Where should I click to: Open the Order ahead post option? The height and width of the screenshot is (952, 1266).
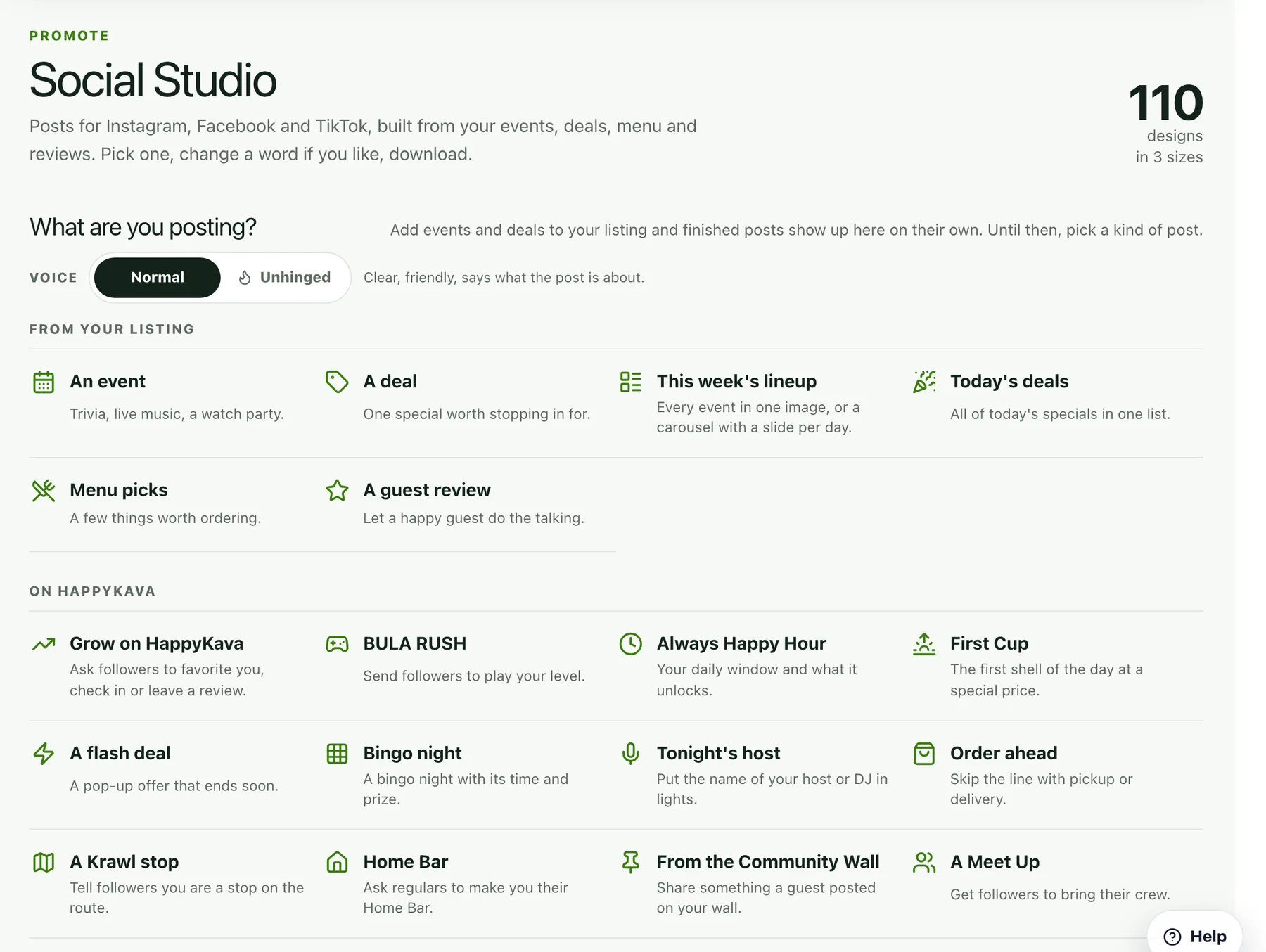tap(1056, 774)
